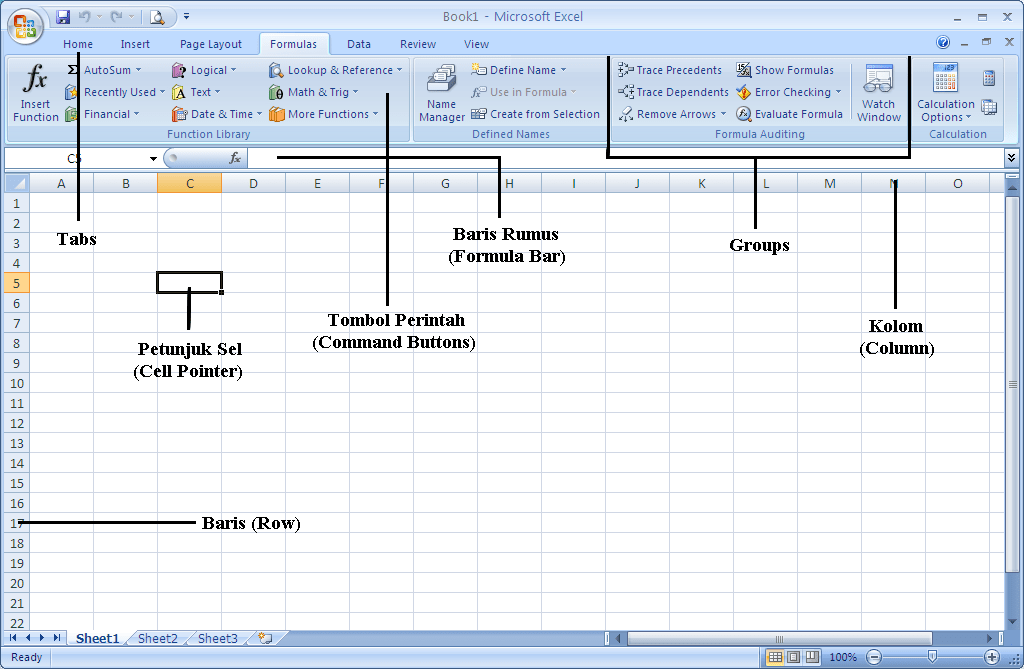Open the AutoSum dropdown

[138, 70]
